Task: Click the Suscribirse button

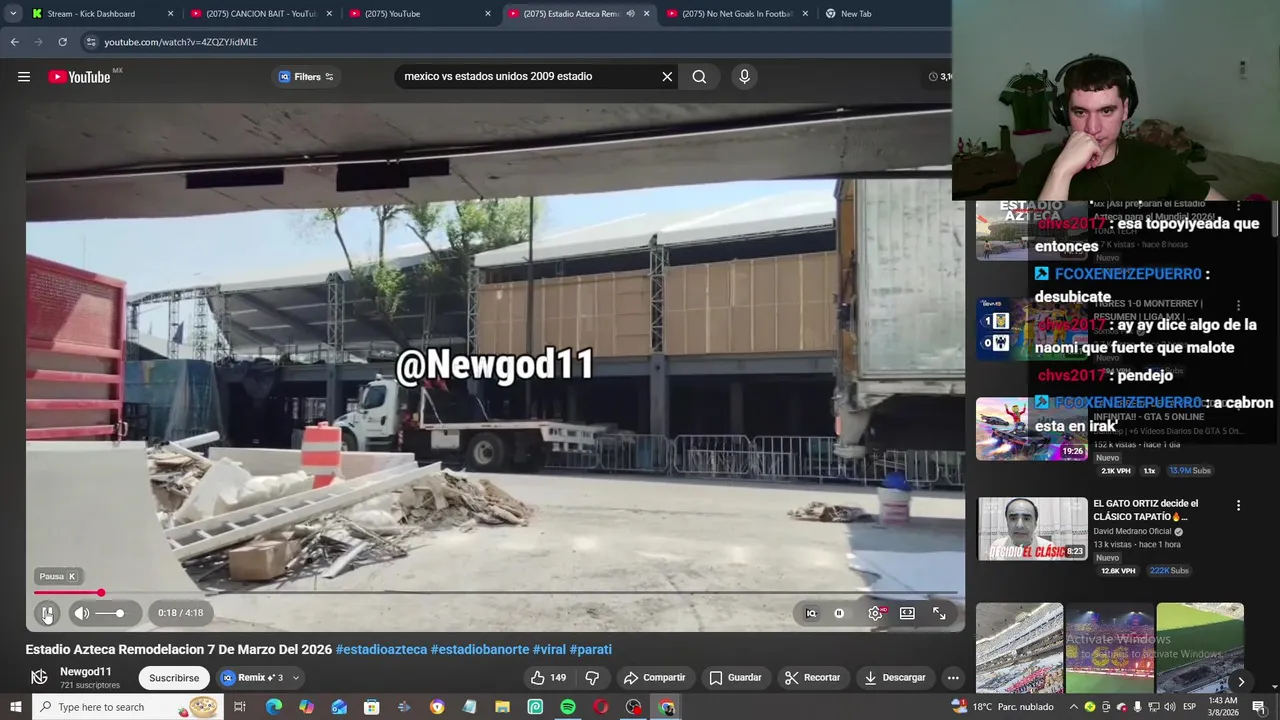Action: click(x=174, y=677)
